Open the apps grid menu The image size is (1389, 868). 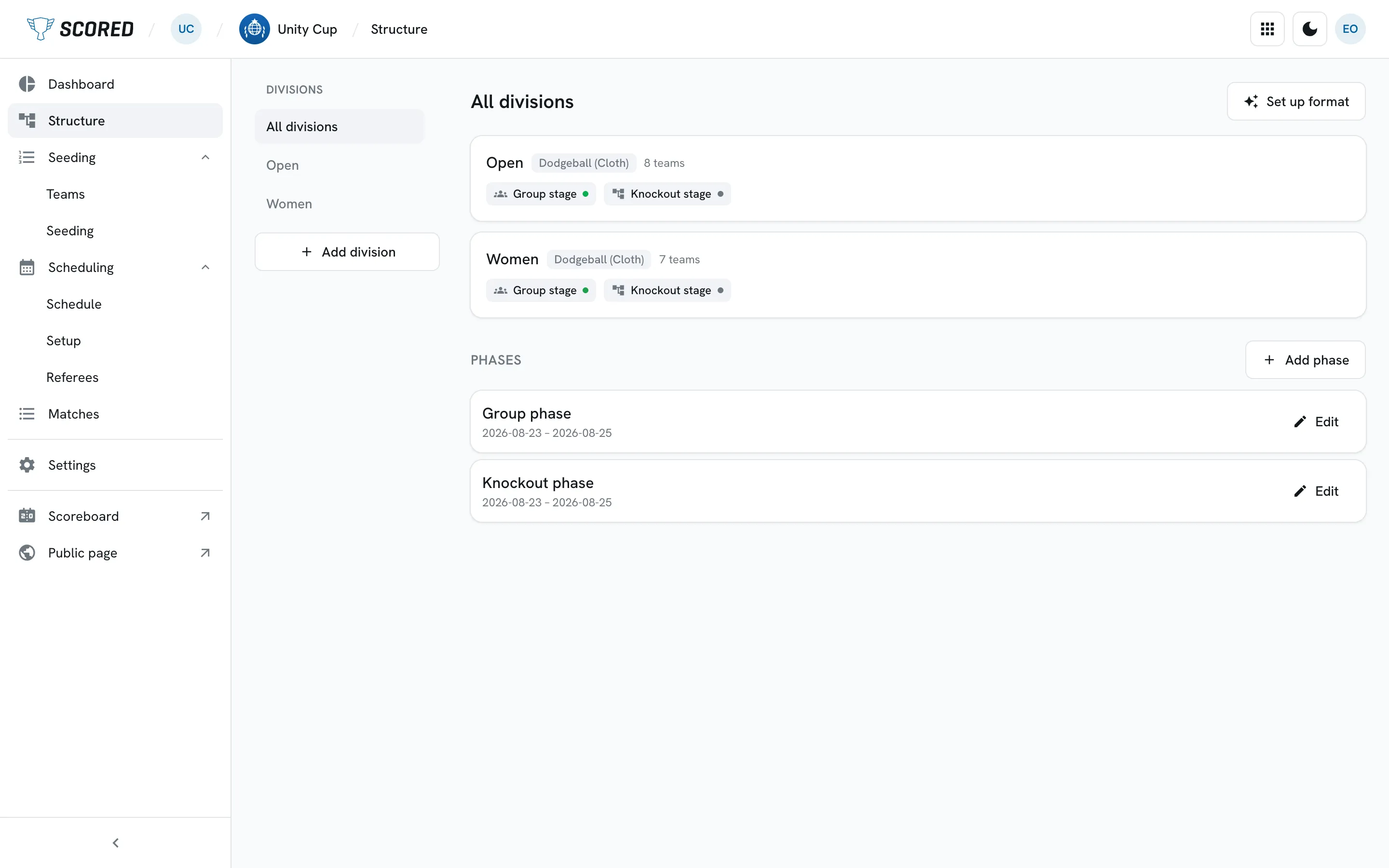tap(1267, 29)
